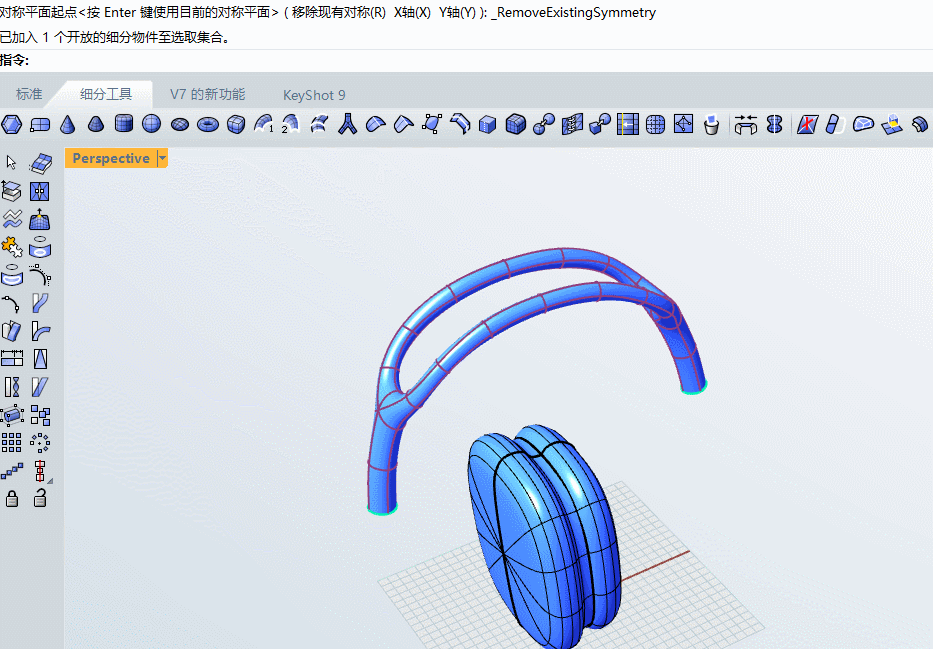Screen dimensions: 933x649
Task: Click the solid cube extrude icon
Action: coord(487,124)
